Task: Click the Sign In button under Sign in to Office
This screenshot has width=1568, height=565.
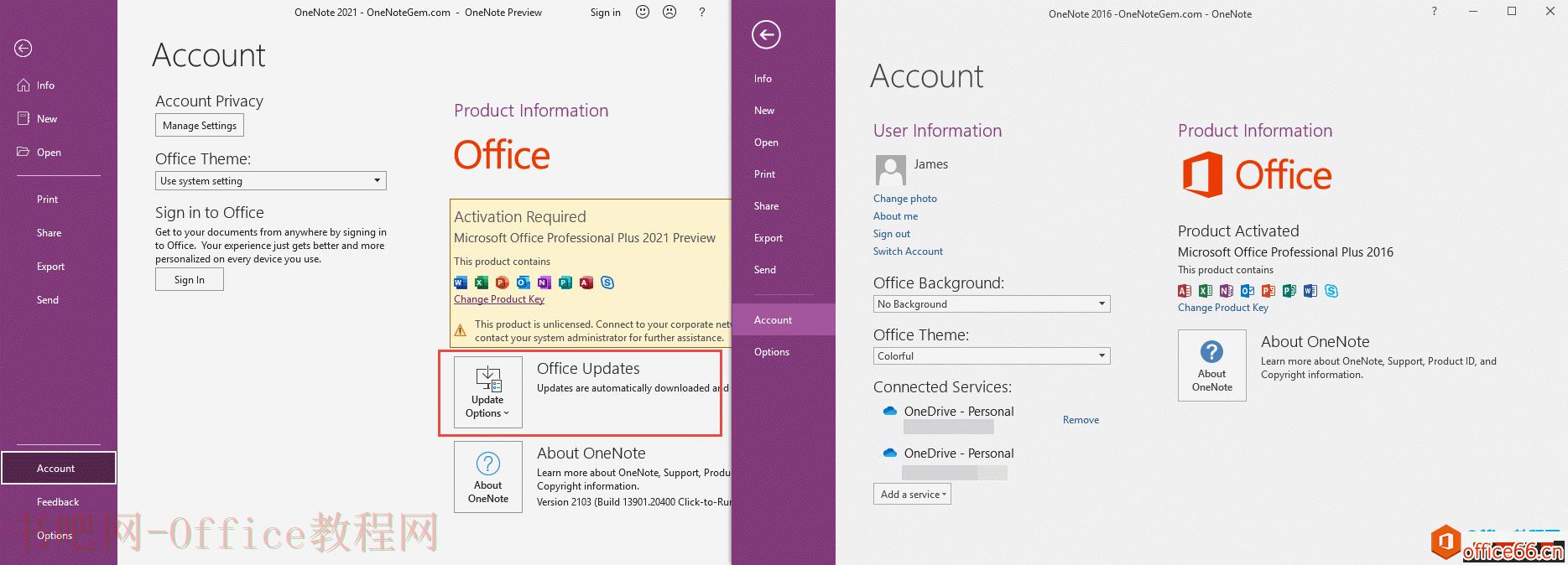Action: 190,280
